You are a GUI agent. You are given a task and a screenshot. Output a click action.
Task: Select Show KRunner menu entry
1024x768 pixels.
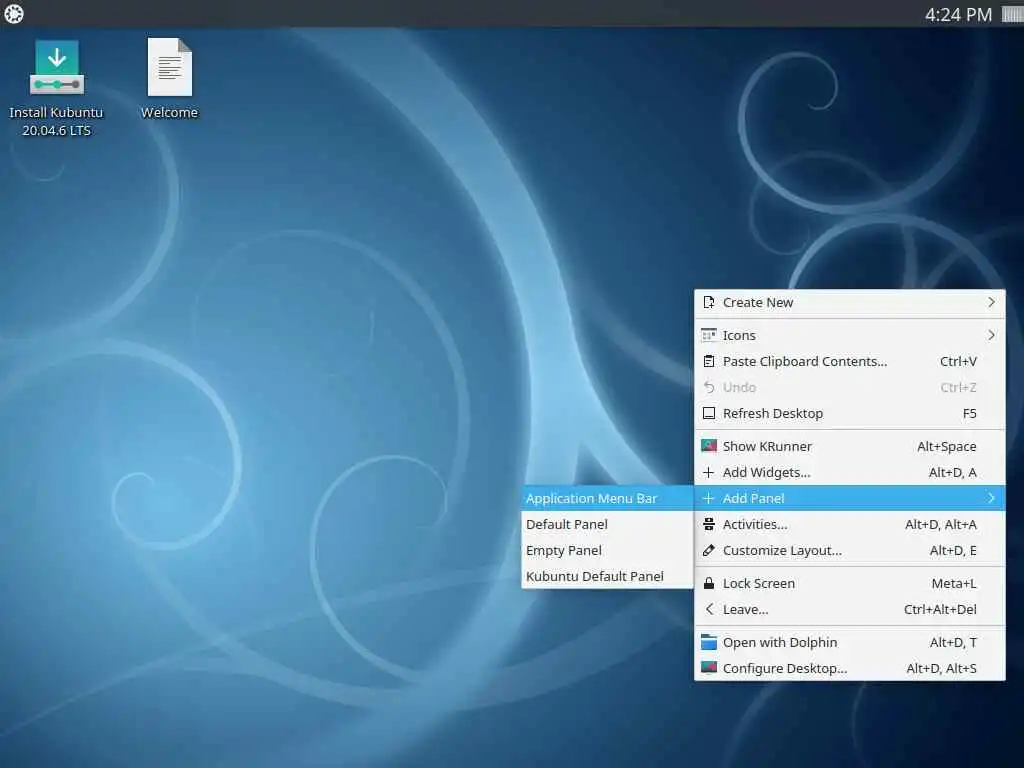tap(850, 446)
